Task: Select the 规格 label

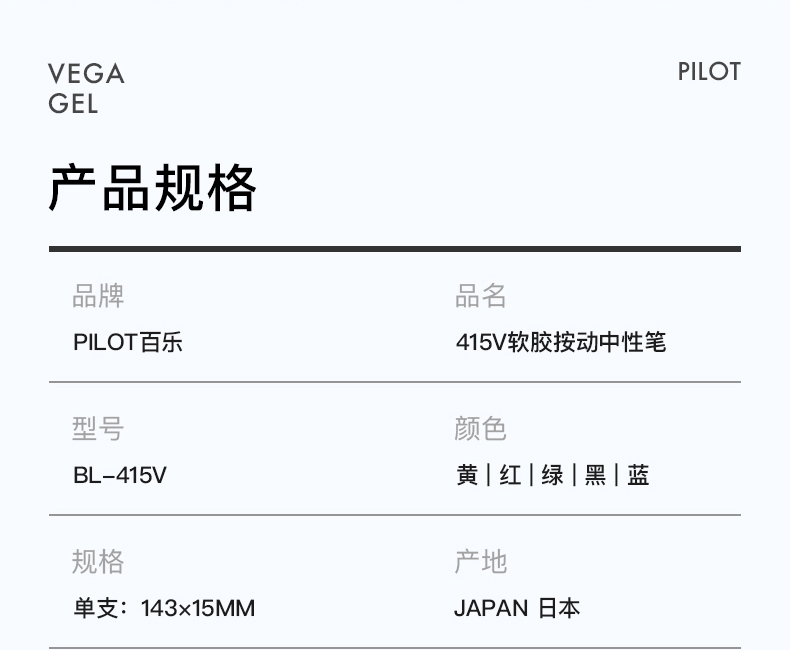Action: (x=98, y=561)
